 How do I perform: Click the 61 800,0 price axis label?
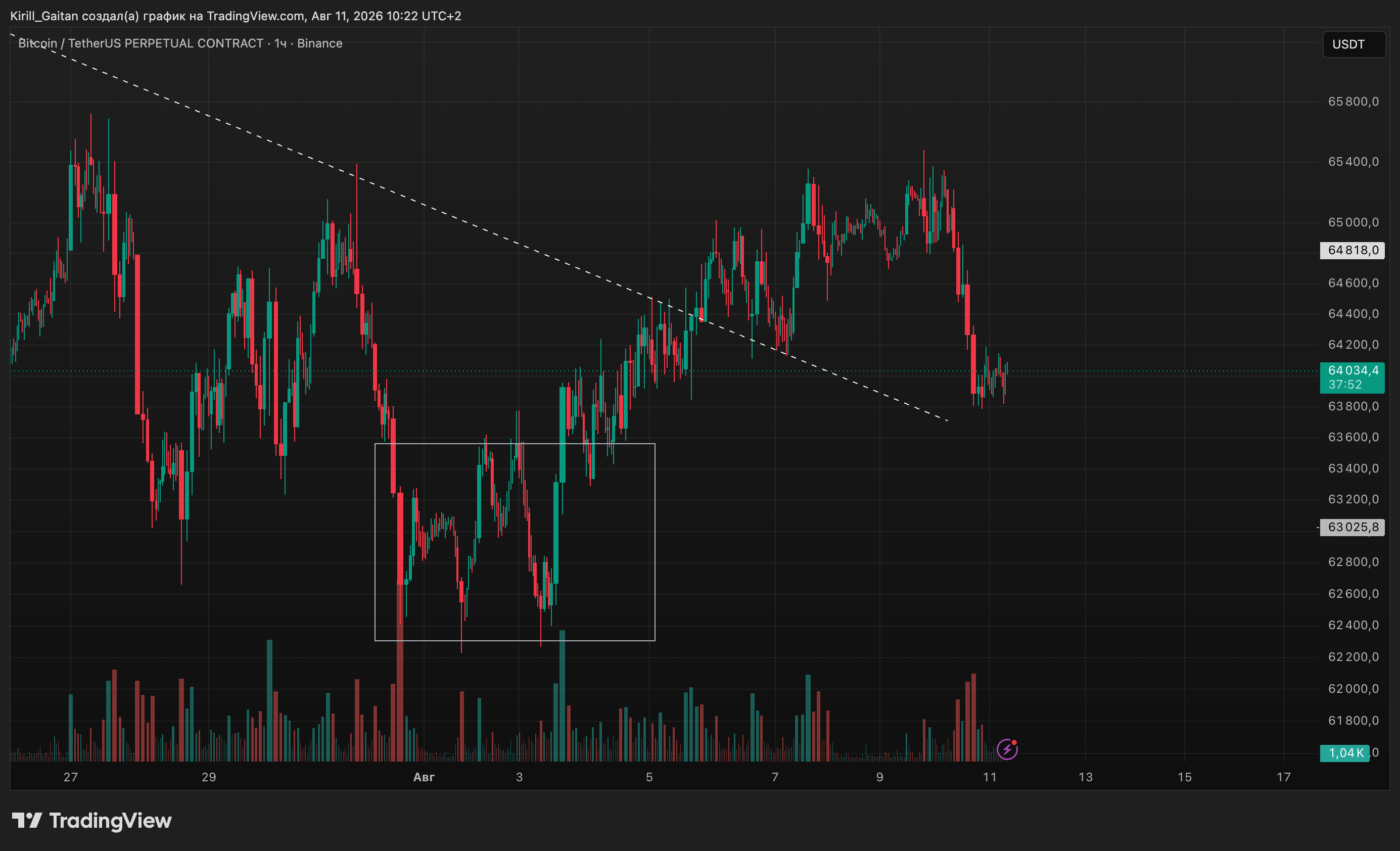coord(1353,720)
